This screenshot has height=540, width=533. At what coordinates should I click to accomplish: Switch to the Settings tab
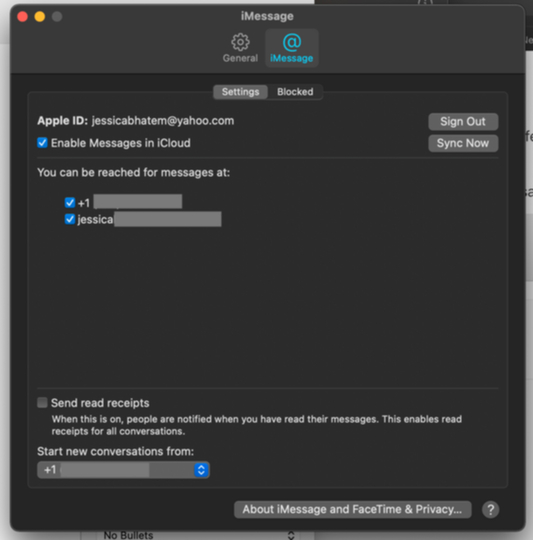240,92
